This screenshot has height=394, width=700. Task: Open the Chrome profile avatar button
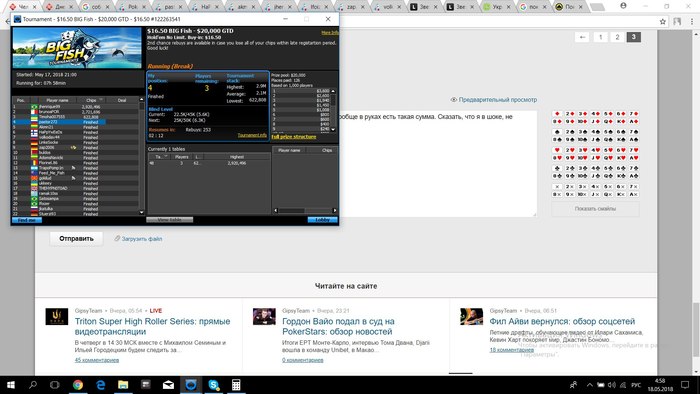(x=623, y=6)
